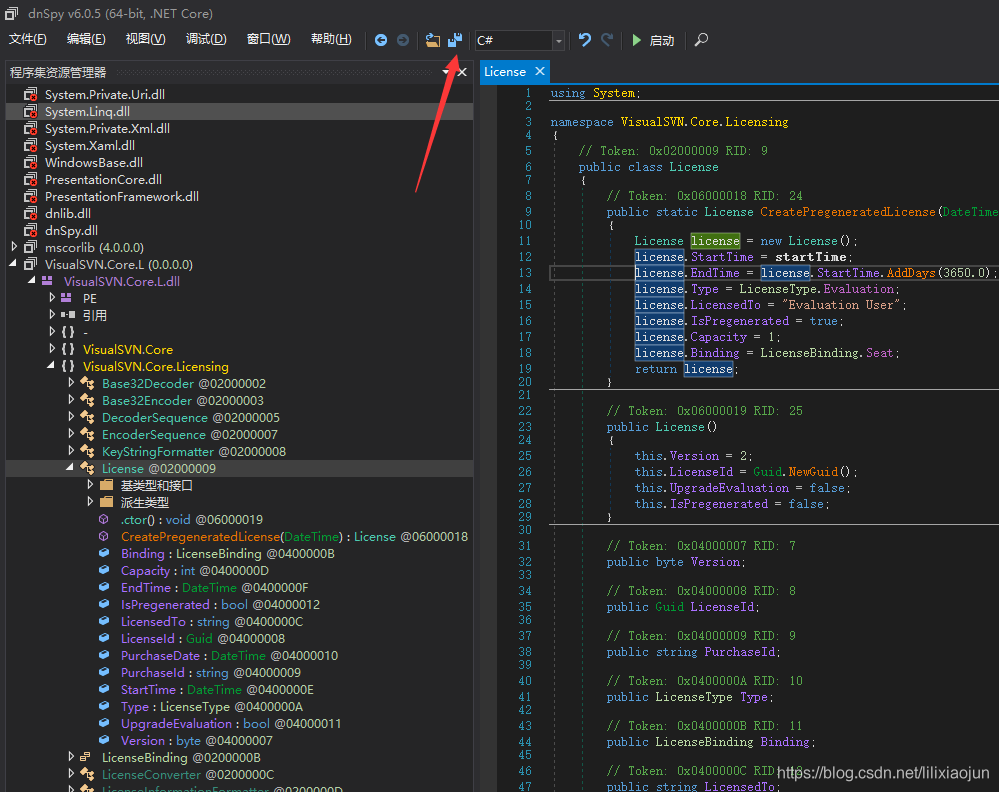
Task: Close the assembly explorer panel
Action: tap(462, 72)
